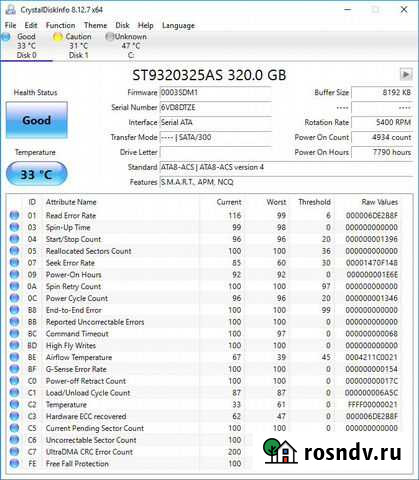Click raw value FFFF00000021

[x=373, y=405]
